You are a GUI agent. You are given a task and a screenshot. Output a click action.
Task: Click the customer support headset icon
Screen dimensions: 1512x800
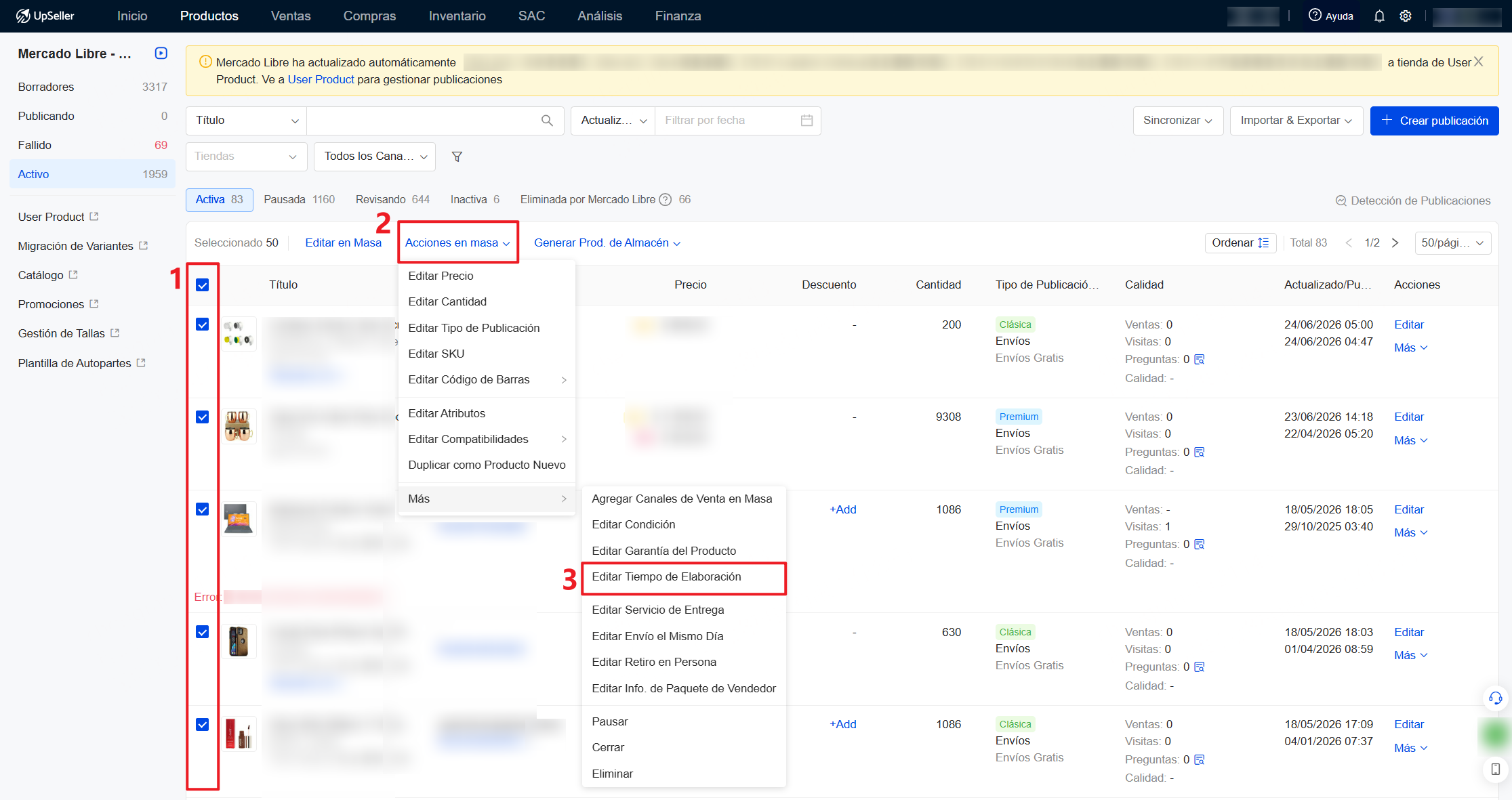[x=1495, y=698]
